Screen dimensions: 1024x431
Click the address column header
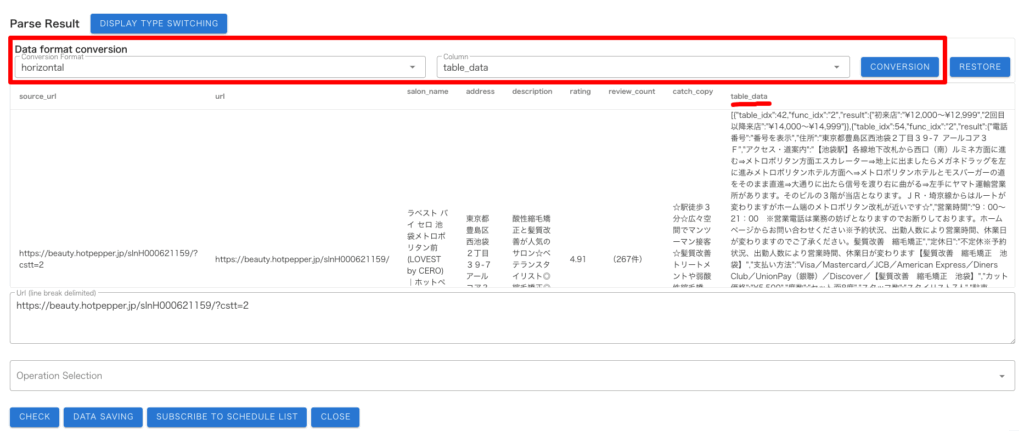tap(480, 92)
